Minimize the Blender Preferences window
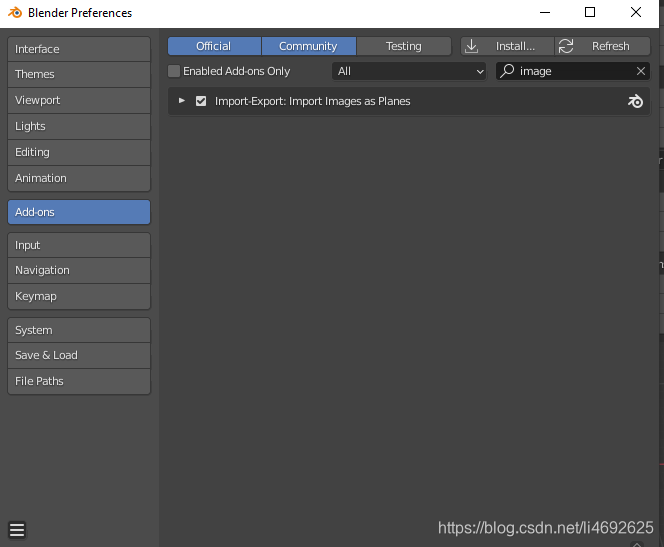This screenshot has height=547, width=664. (545, 12)
